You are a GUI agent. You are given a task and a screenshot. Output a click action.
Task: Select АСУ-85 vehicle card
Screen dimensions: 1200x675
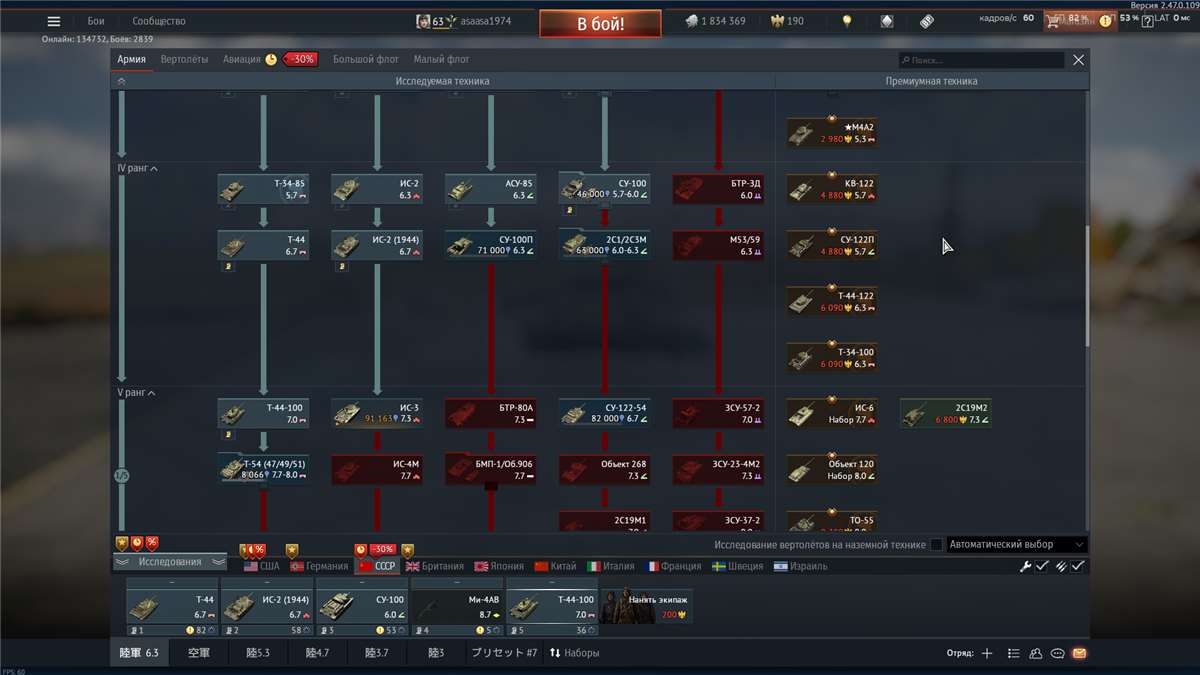pos(491,189)
